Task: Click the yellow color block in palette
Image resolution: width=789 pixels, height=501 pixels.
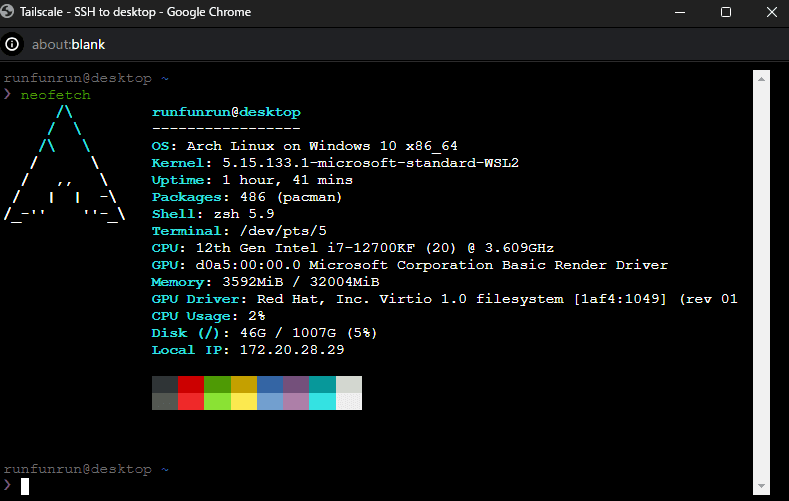Action: 244,384
